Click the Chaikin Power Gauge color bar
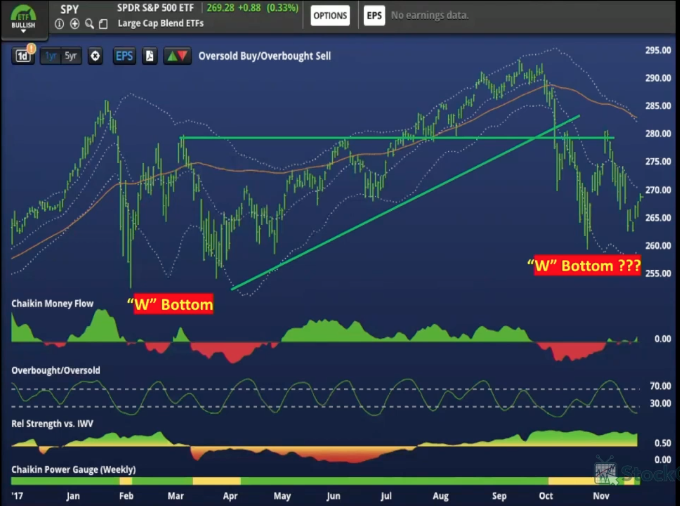This screenshot has width=680, height=506. 325,481
